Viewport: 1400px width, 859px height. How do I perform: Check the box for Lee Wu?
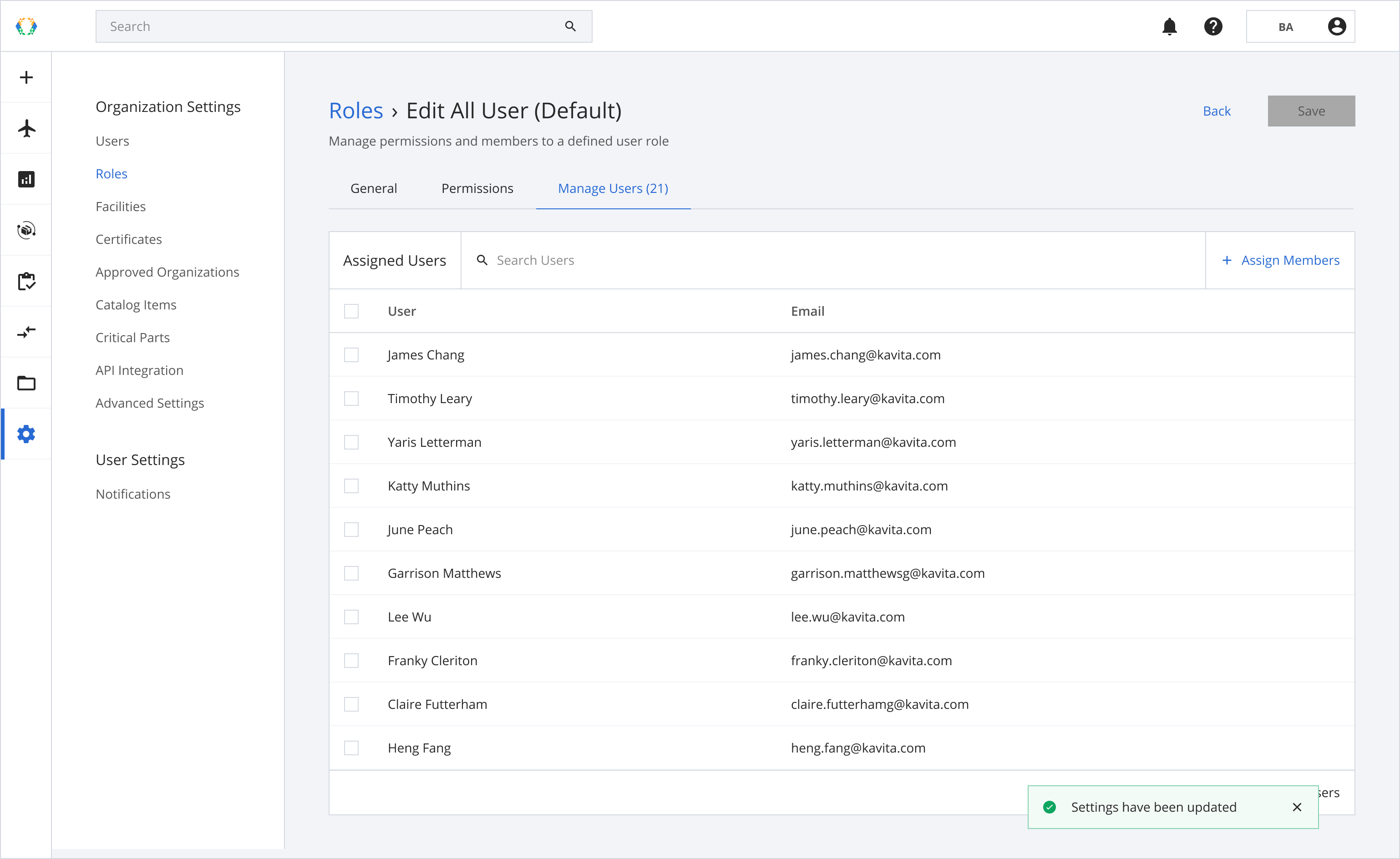[x=351, y=617]
